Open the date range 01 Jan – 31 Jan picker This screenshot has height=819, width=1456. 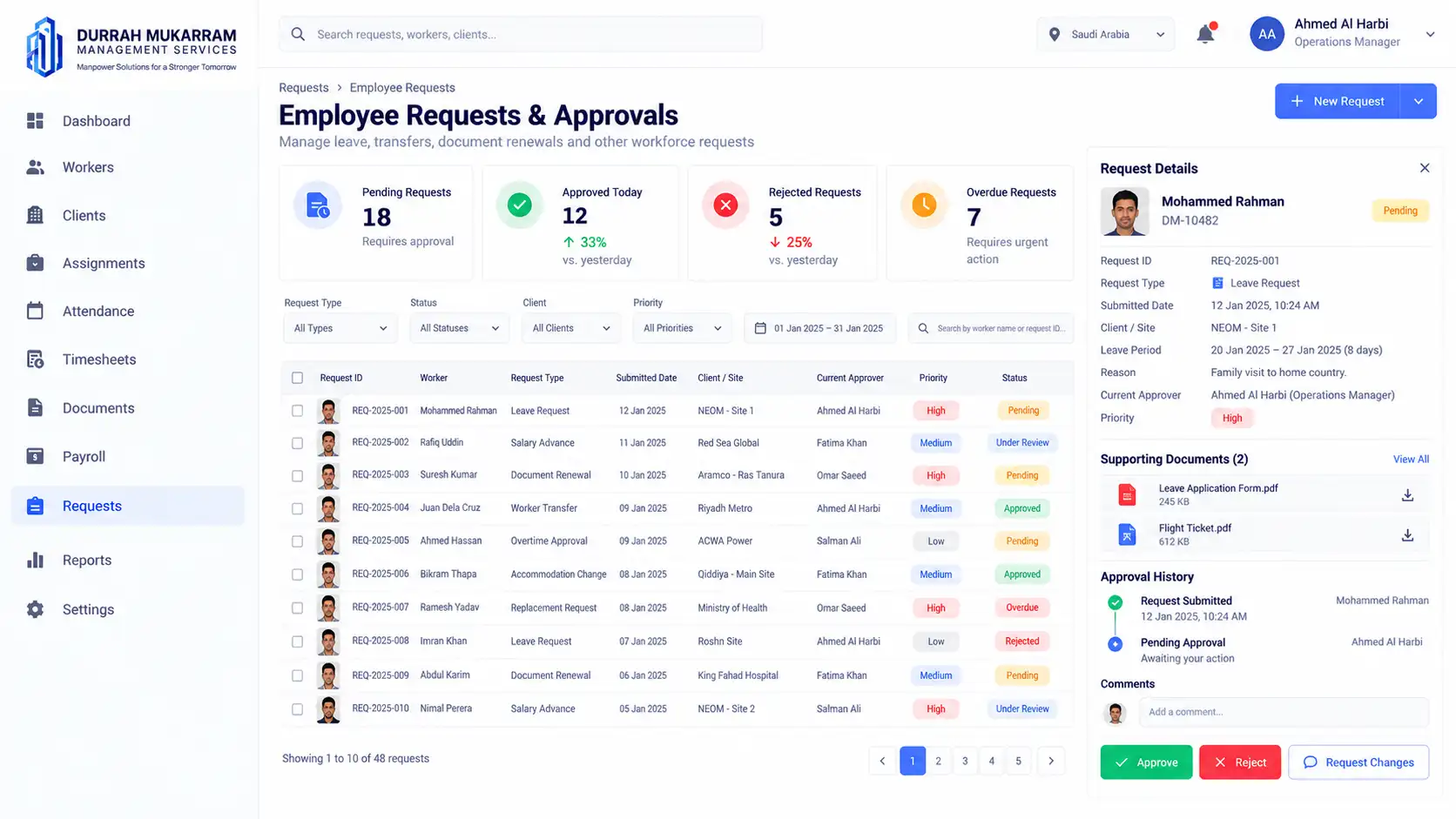pos(820,328)
